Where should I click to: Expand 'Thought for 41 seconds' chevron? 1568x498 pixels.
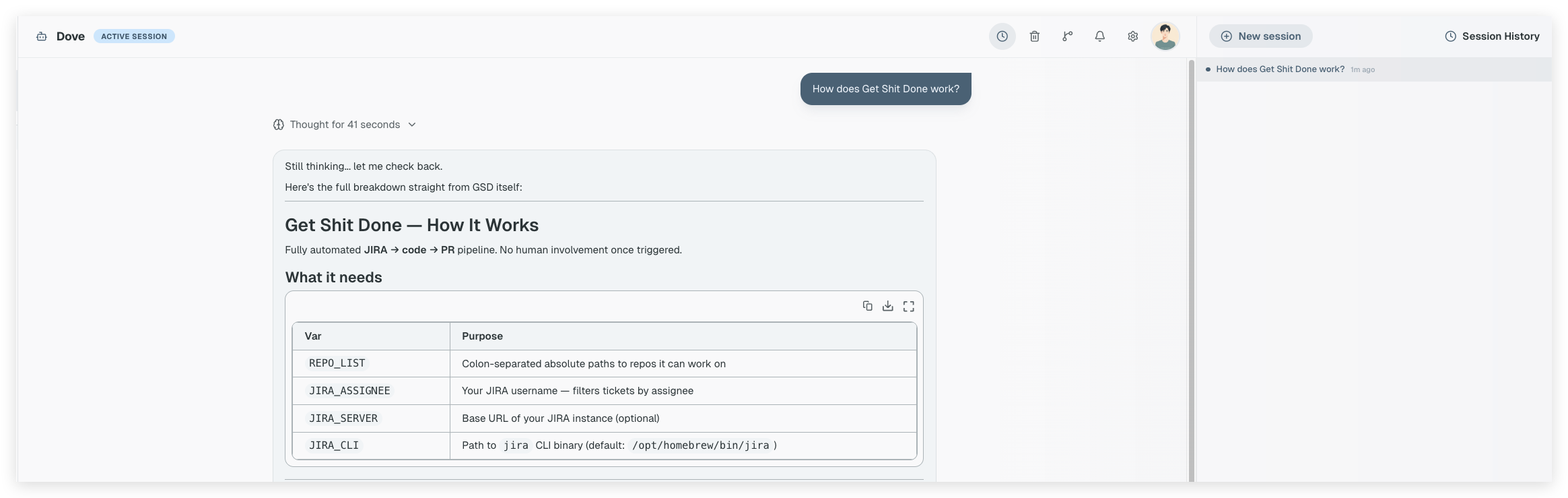click(412, 125)
